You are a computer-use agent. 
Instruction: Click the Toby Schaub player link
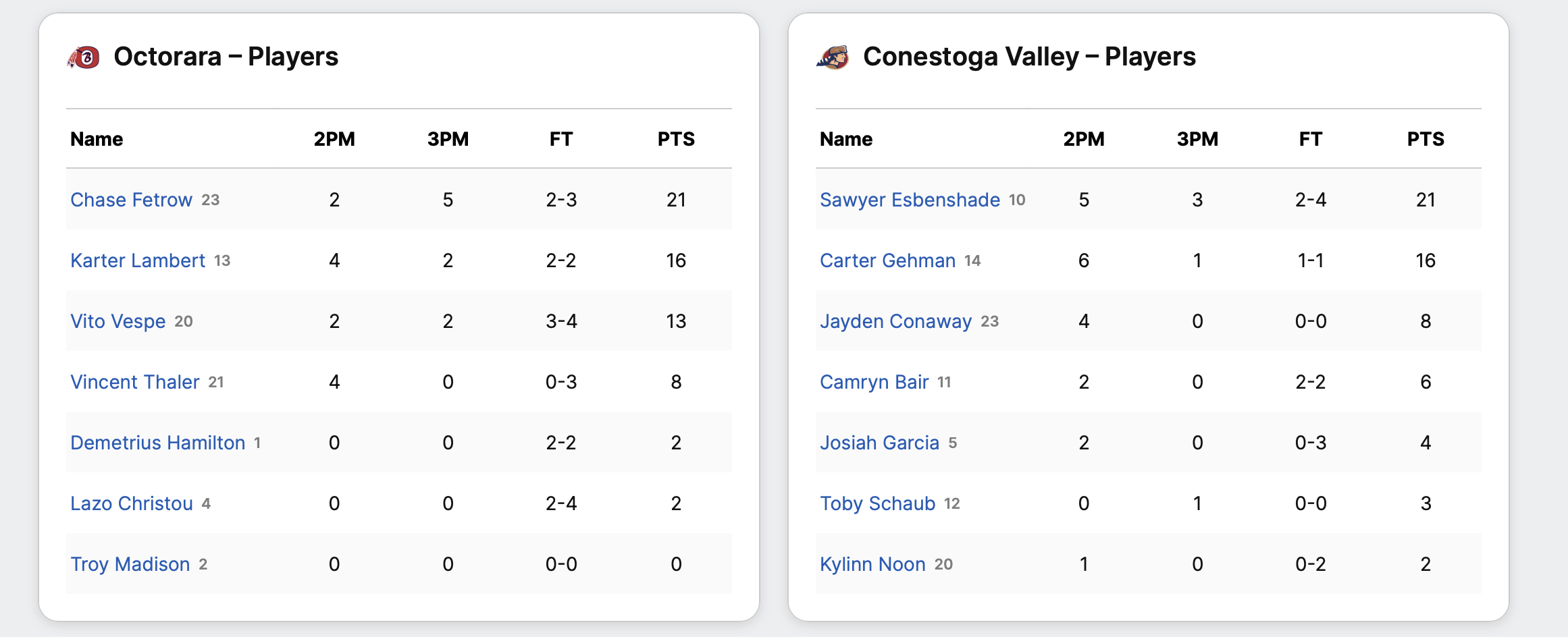click(x=877, y=503)
